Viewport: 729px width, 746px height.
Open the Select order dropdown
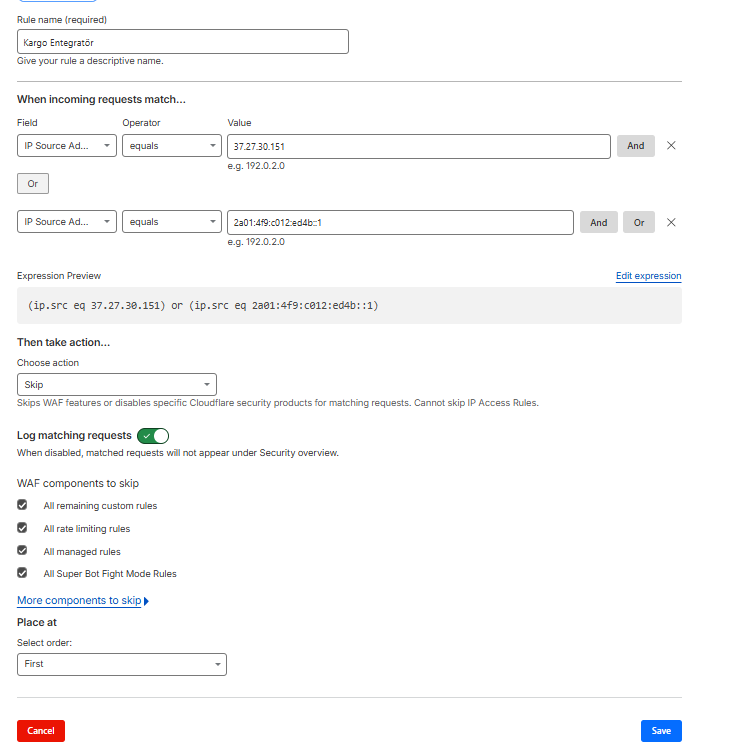click(122, 664)
